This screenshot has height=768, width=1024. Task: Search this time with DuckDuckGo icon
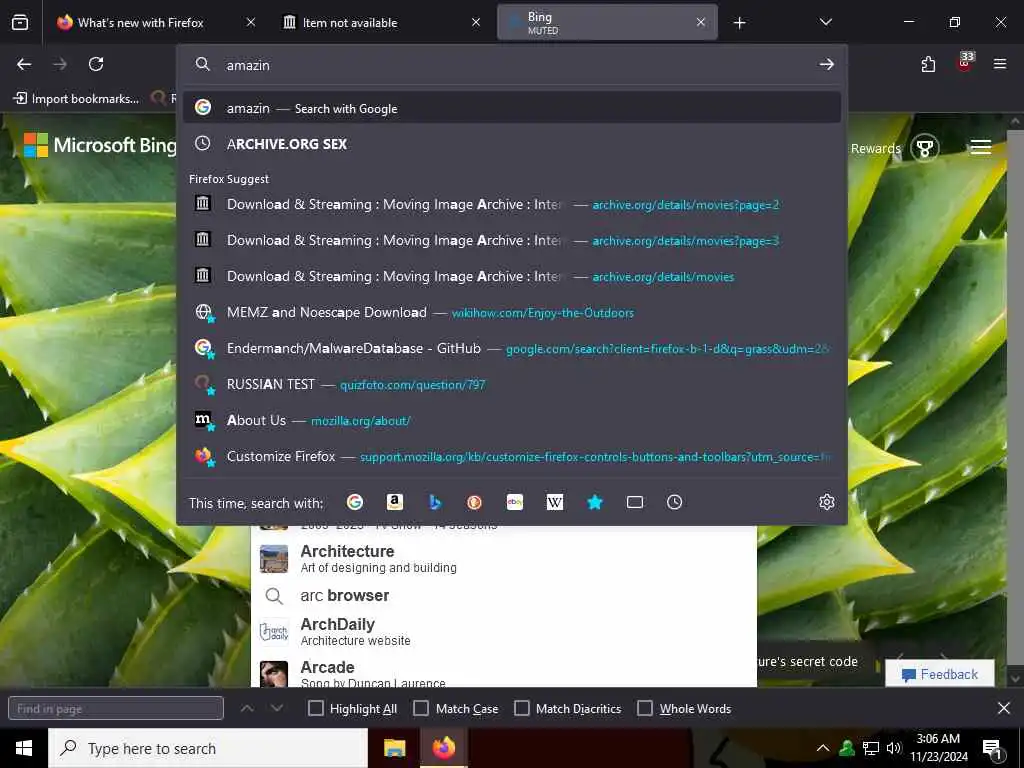coord(475,502)
